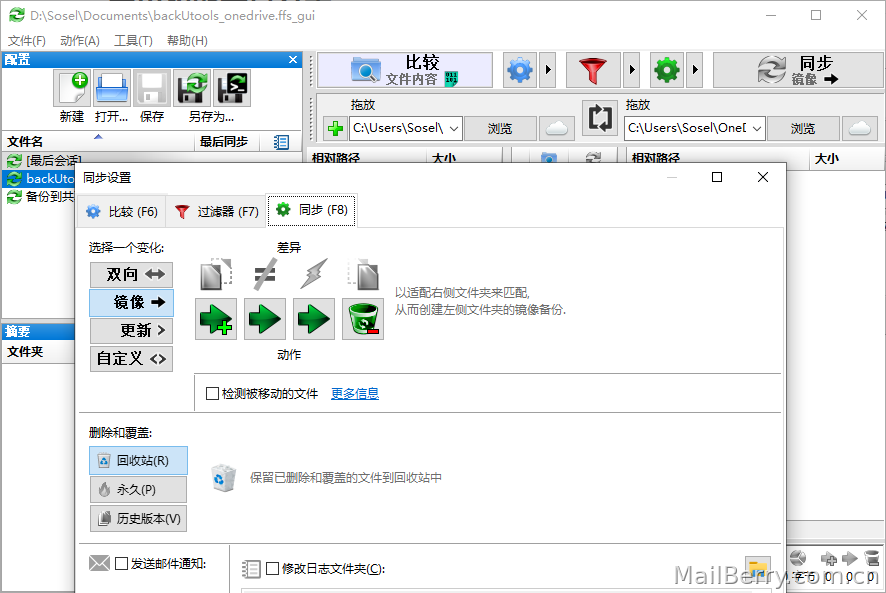The width and height of the screenshot is (886, 593).
Task: Click save as batch job icon
Action: coord(232,88)
